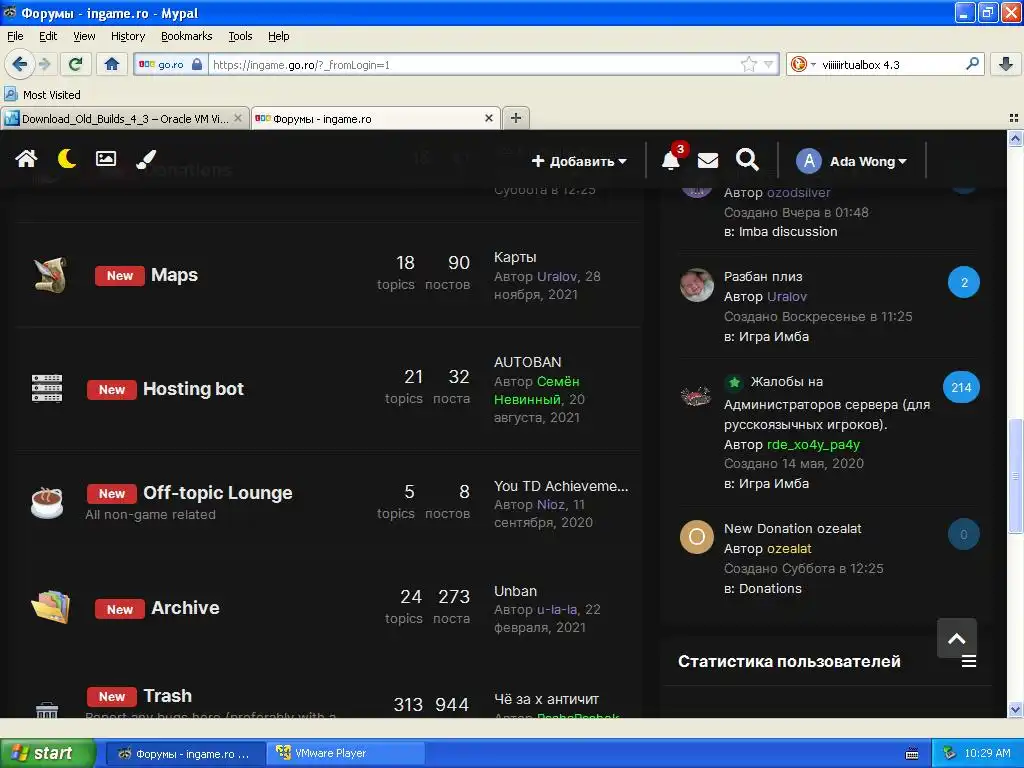Reload the page
This screenshot has width=1024, height=768.
click(75, 64)
